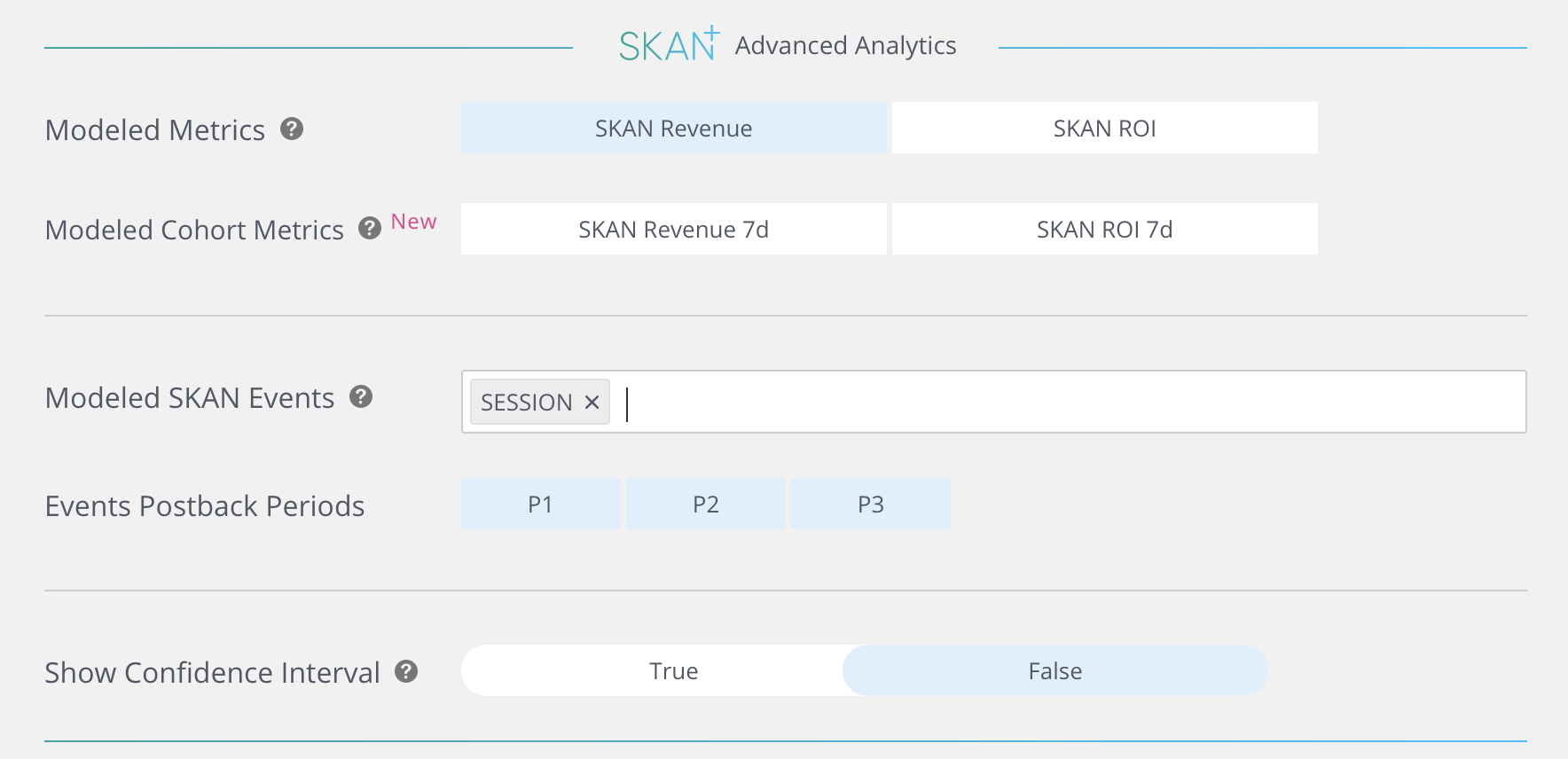The height and width of the screenshot is (759, 1568).
Task: Click the Show Confidence Interval question mark
Action: (406, 671)
